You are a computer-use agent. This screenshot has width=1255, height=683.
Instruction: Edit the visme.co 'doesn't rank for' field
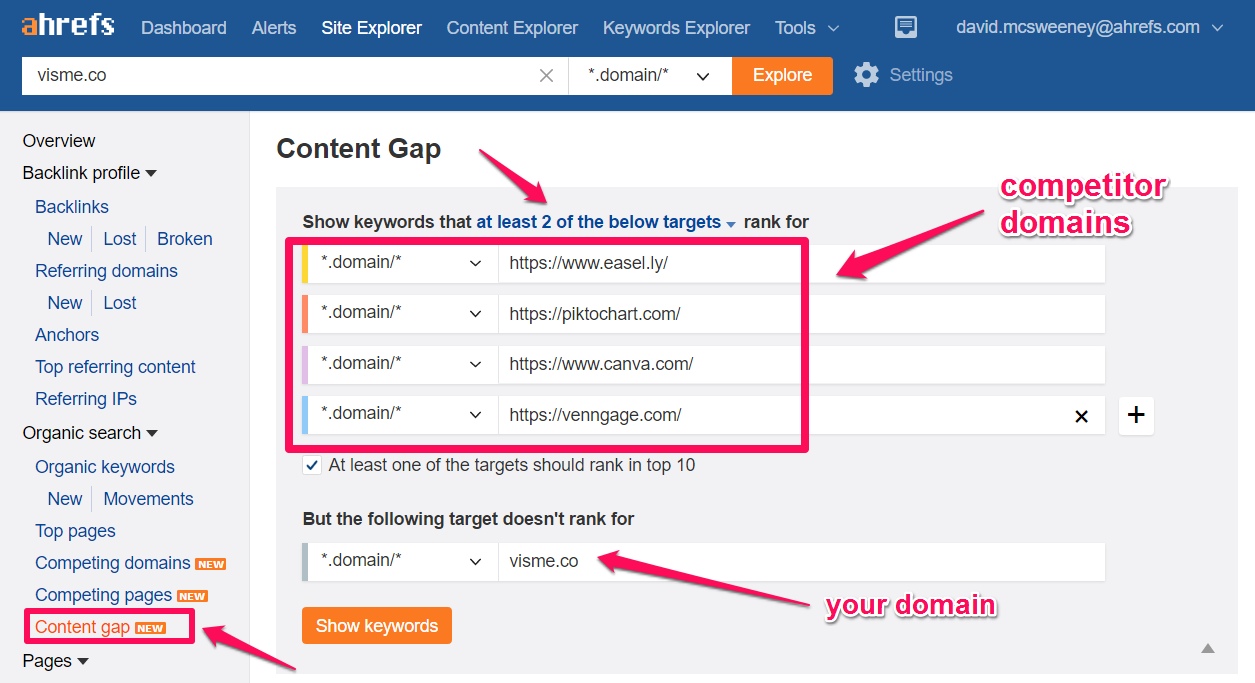pyautogui.click(x=801, y=561)
